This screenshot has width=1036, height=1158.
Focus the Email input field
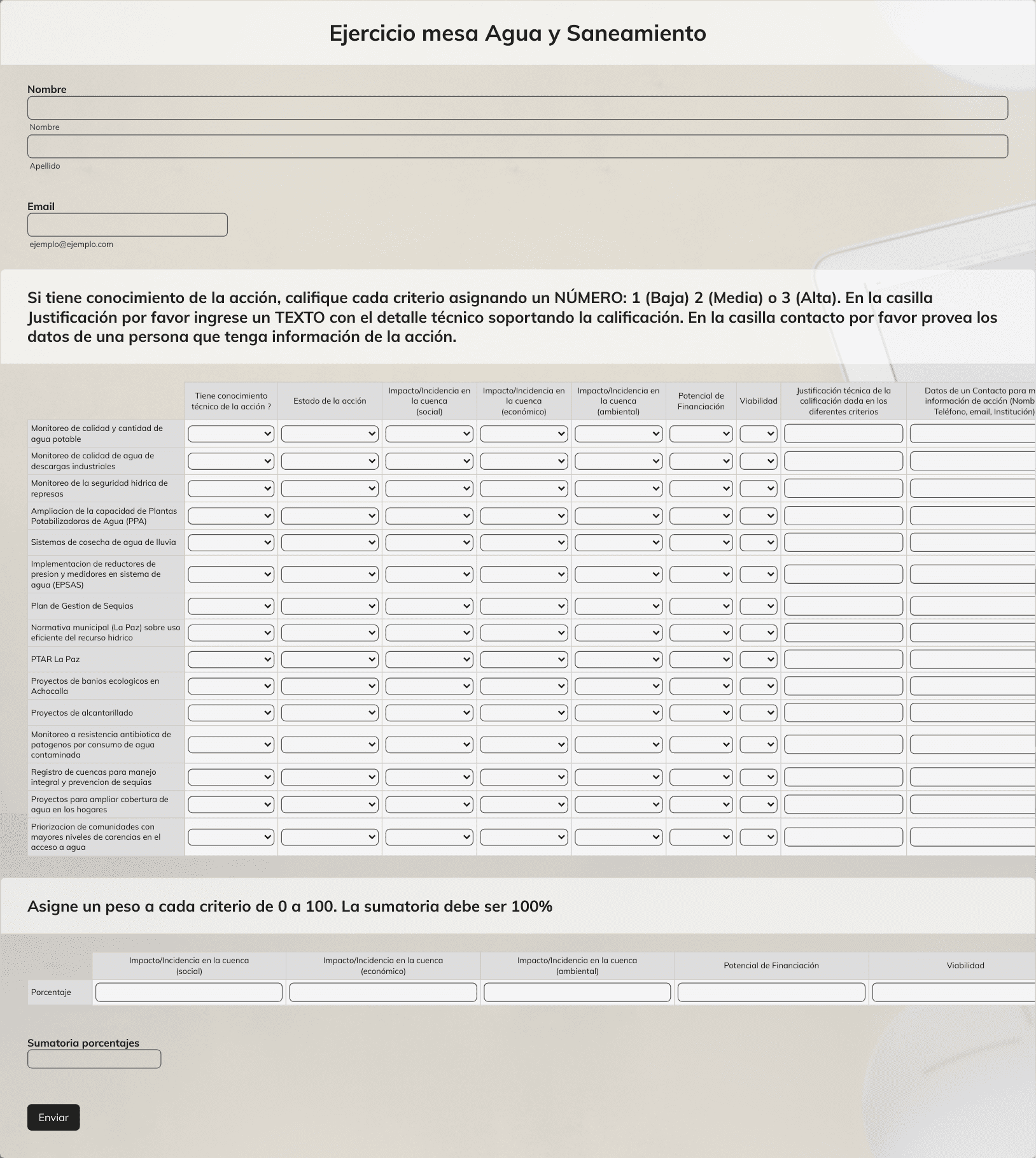(127, 225)
